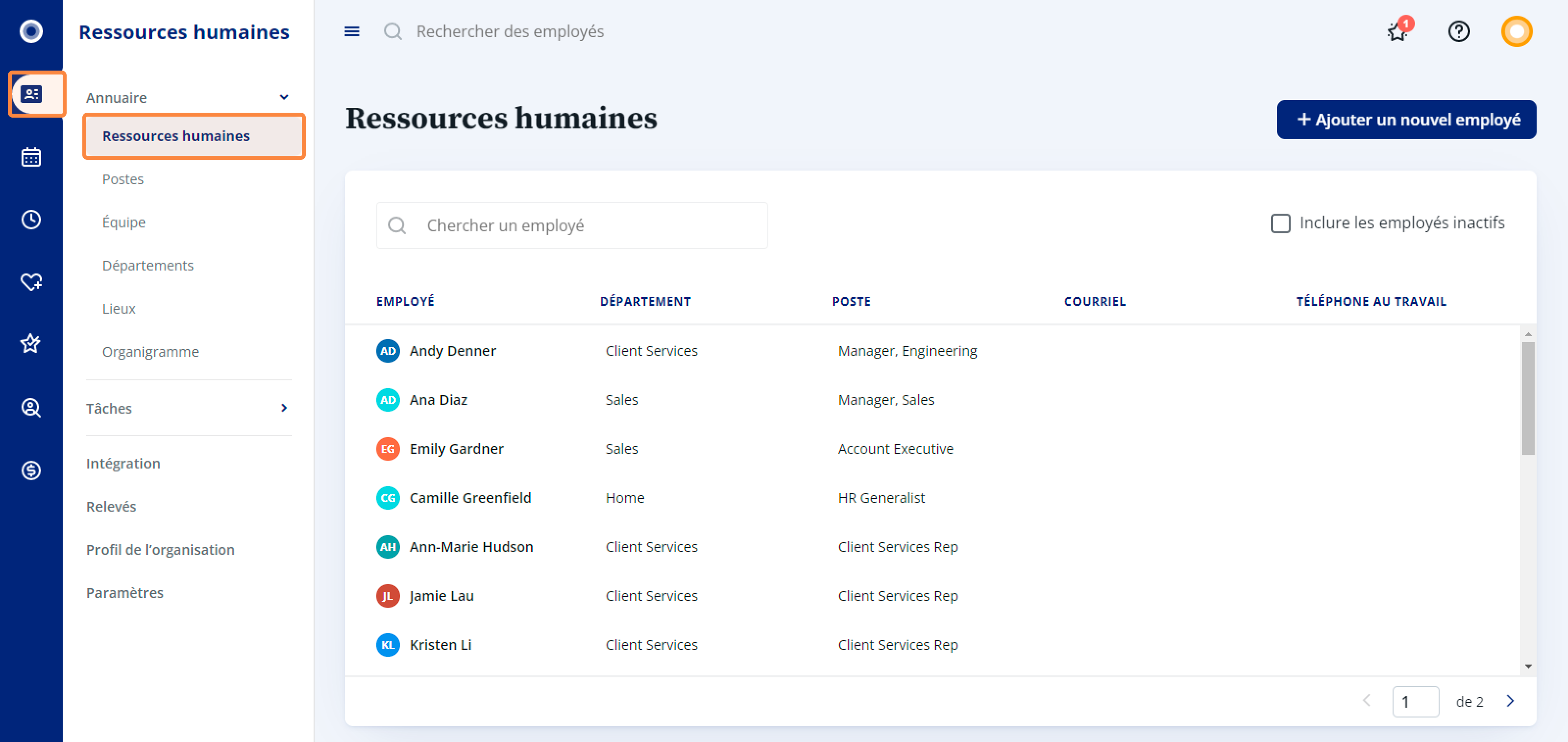Open Intégration menu entry

(123, 463)
